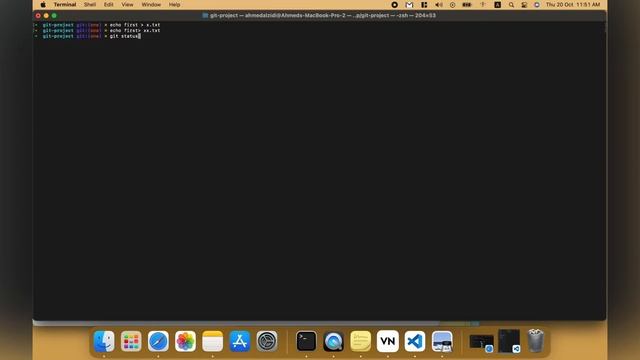Open the App Store in Dock
The width and height of the screenshot is (640, 360).
coord(240,341)
